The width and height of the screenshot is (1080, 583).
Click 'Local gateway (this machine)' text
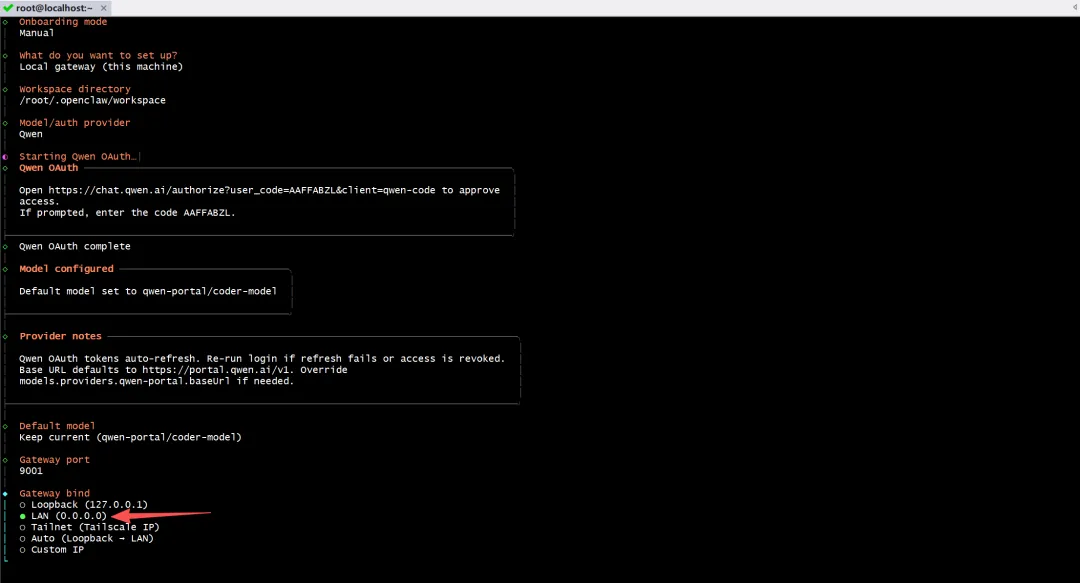pos(101,67)
